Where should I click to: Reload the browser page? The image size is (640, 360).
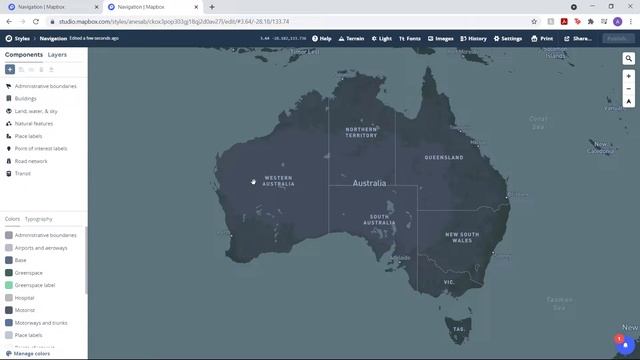[x=36, y=22]
